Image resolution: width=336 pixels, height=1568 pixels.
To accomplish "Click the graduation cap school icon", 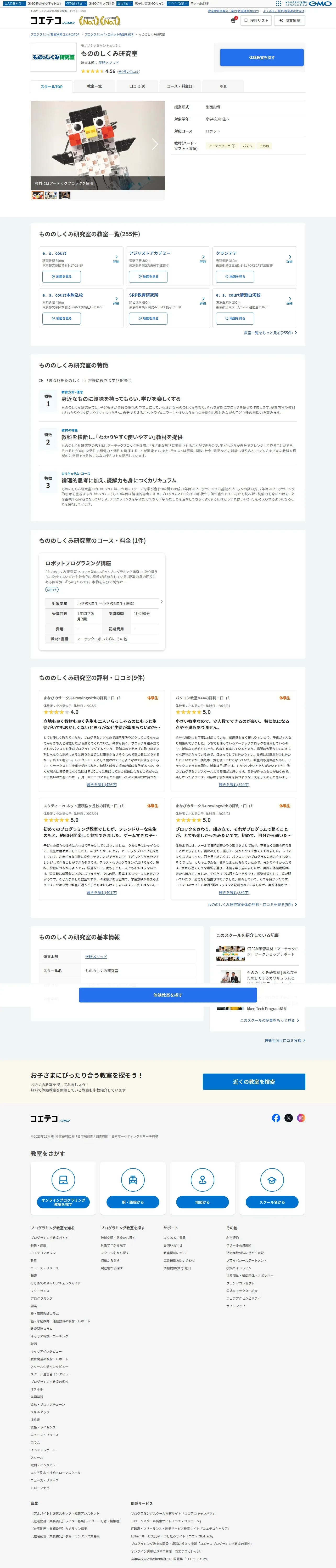I will pyautogui.click(x=272, y=1180).
